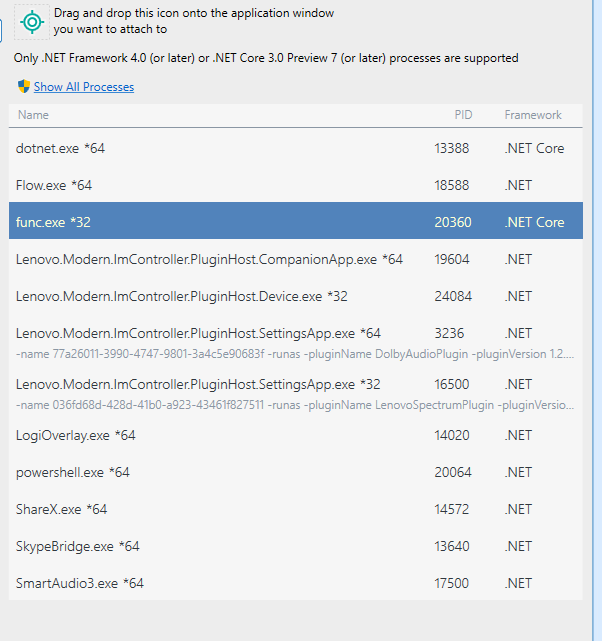Image resolution: width=602 pixels, height=641 pixels.
Task: Open the Show All Processes link
Action: (84, 87)
